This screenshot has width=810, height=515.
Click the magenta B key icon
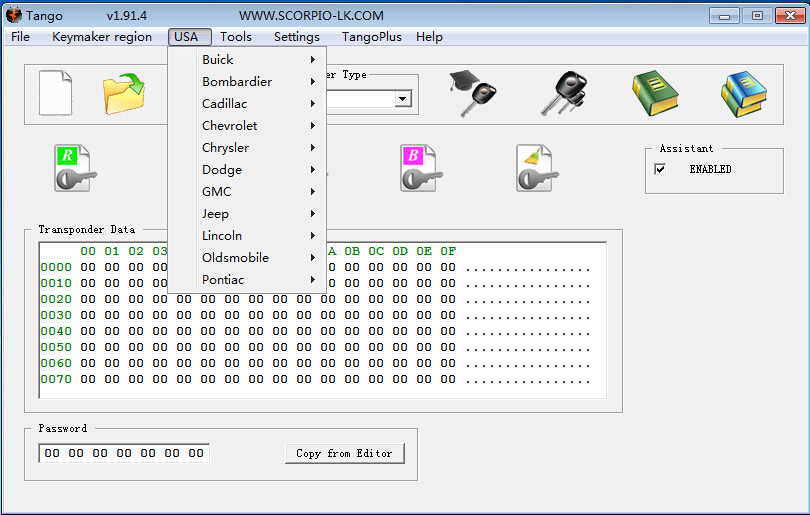click(x=419, y=168)
